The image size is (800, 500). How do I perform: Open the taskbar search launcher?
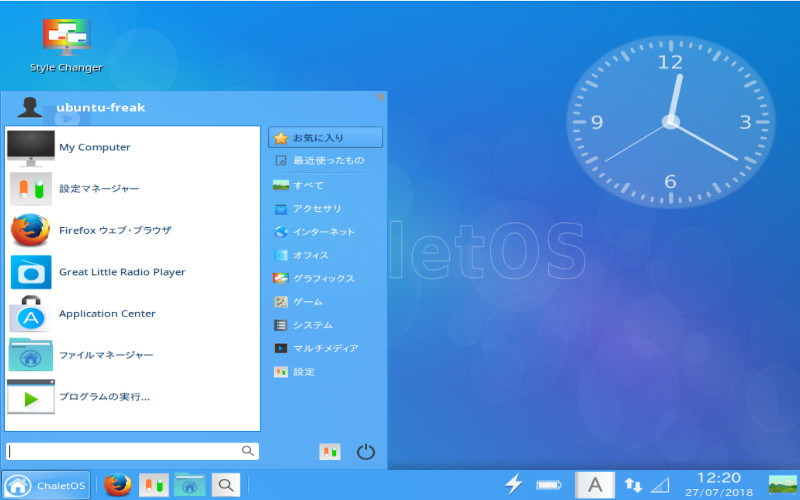pos(226,485)
